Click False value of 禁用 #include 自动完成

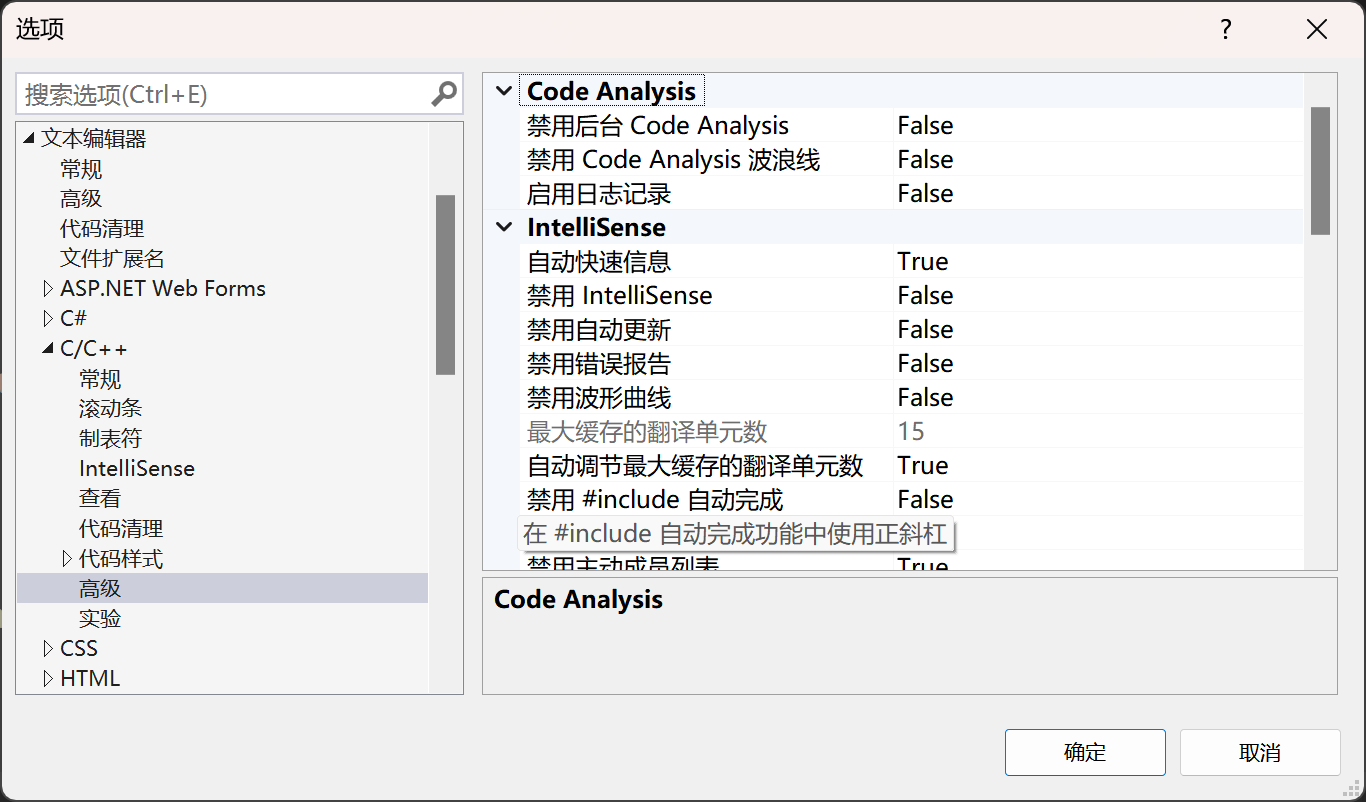pos(925,500)
